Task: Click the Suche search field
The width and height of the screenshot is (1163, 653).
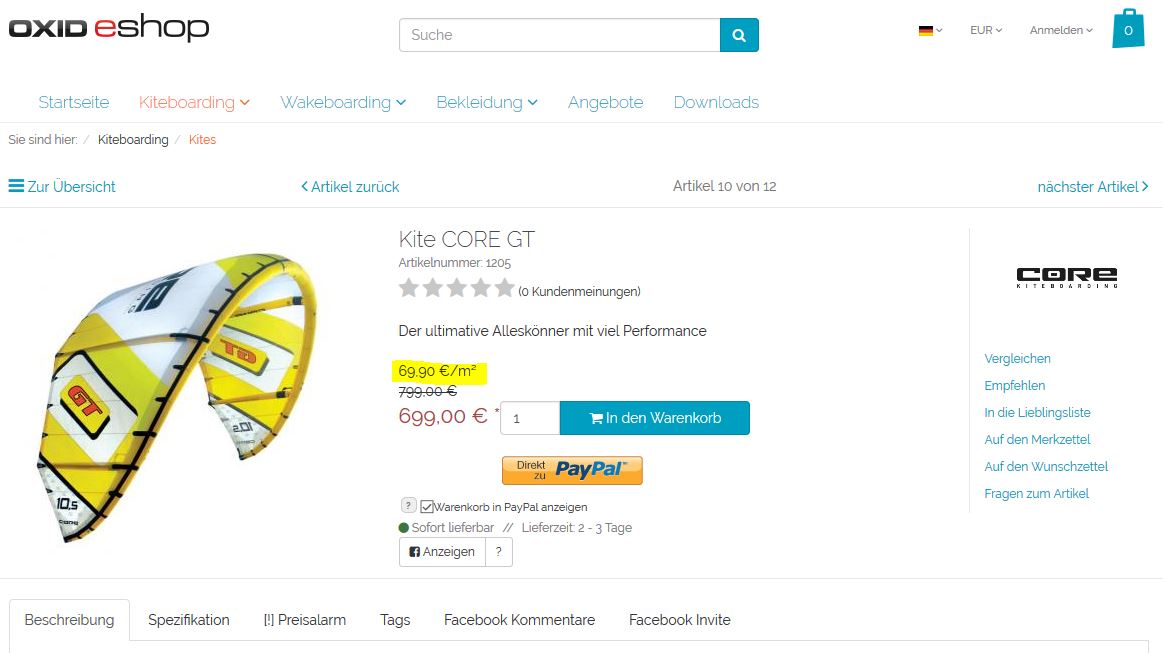Action: [559, 35]
